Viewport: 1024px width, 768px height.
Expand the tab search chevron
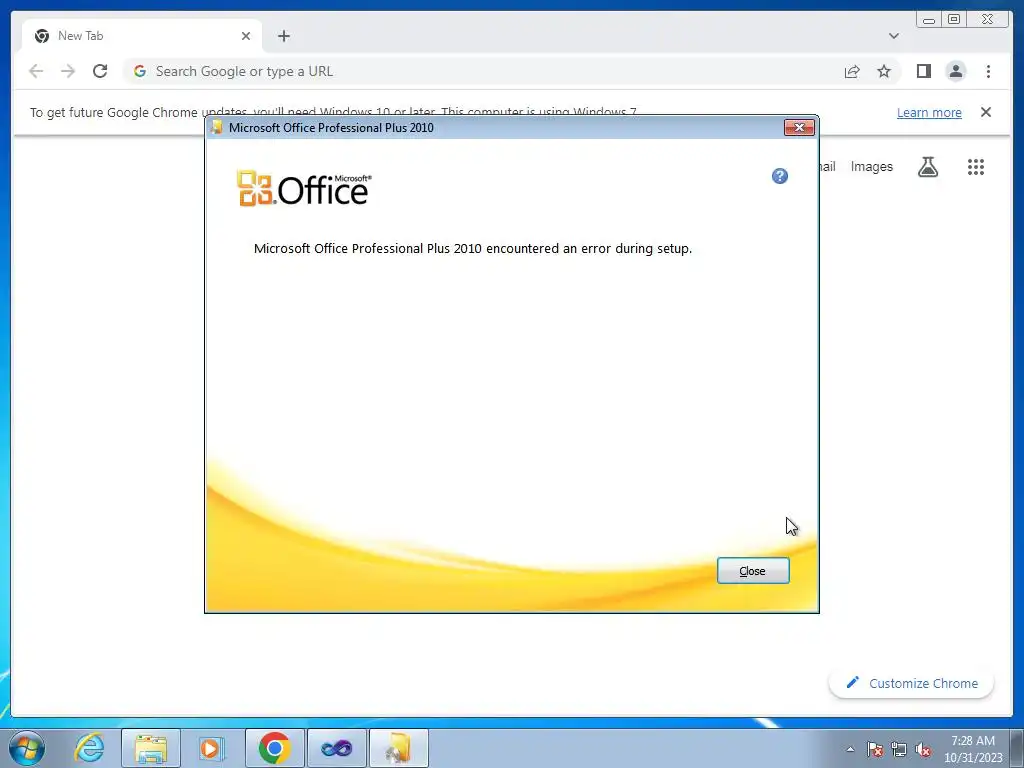893,36
